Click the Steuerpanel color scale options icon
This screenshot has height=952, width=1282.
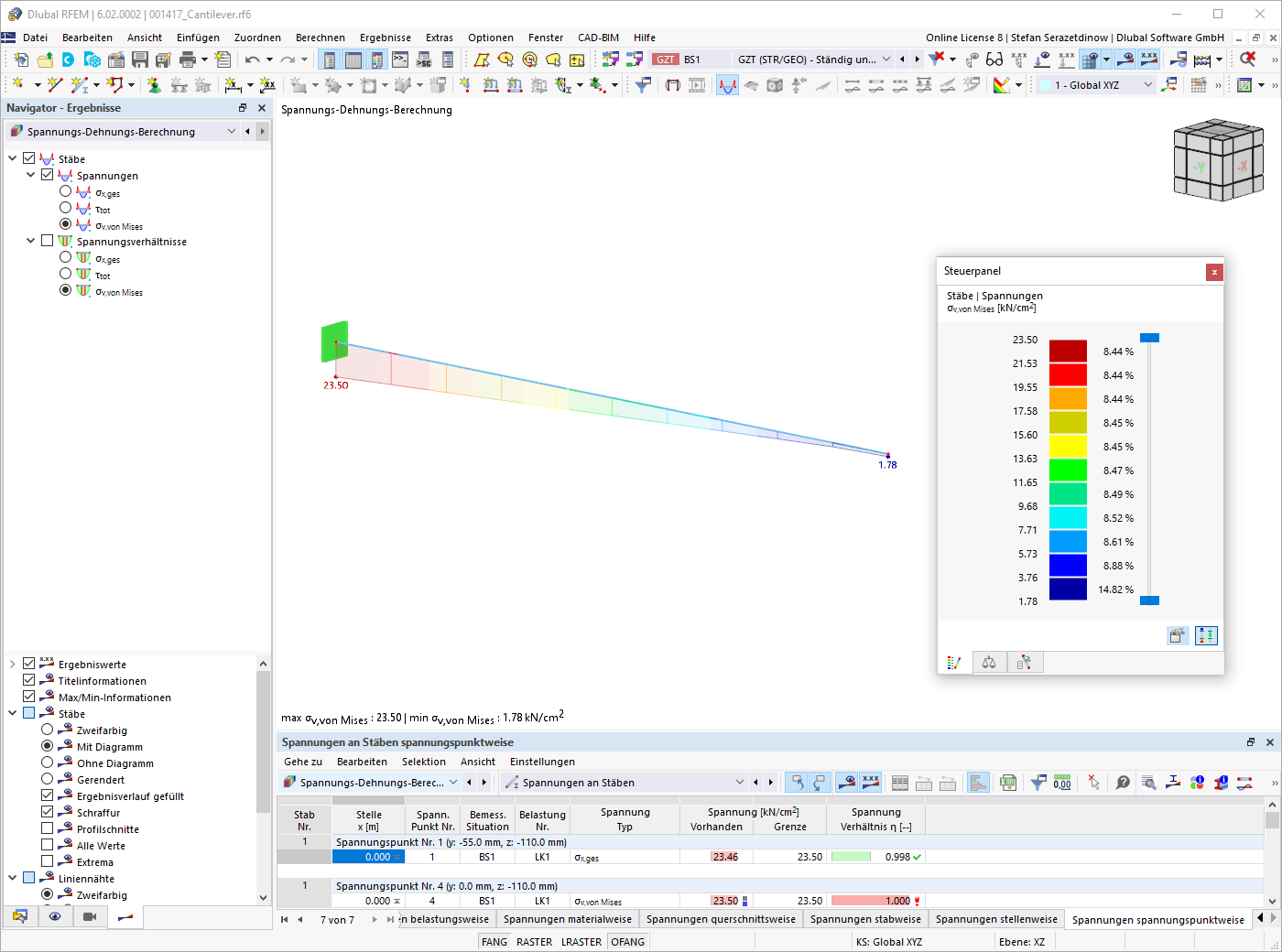click(1206, 635)
